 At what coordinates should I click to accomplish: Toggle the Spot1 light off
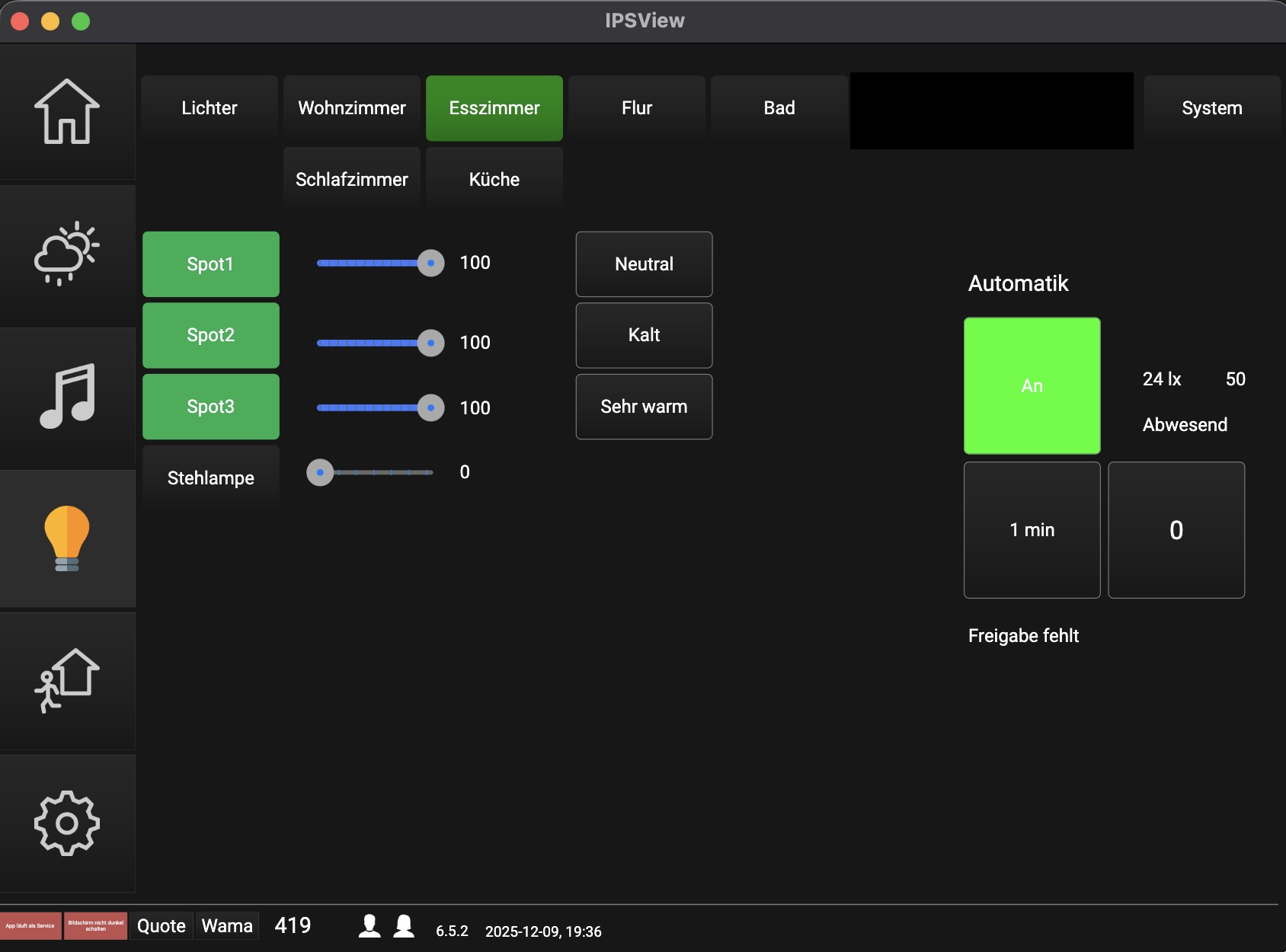(x=210, y=264)
